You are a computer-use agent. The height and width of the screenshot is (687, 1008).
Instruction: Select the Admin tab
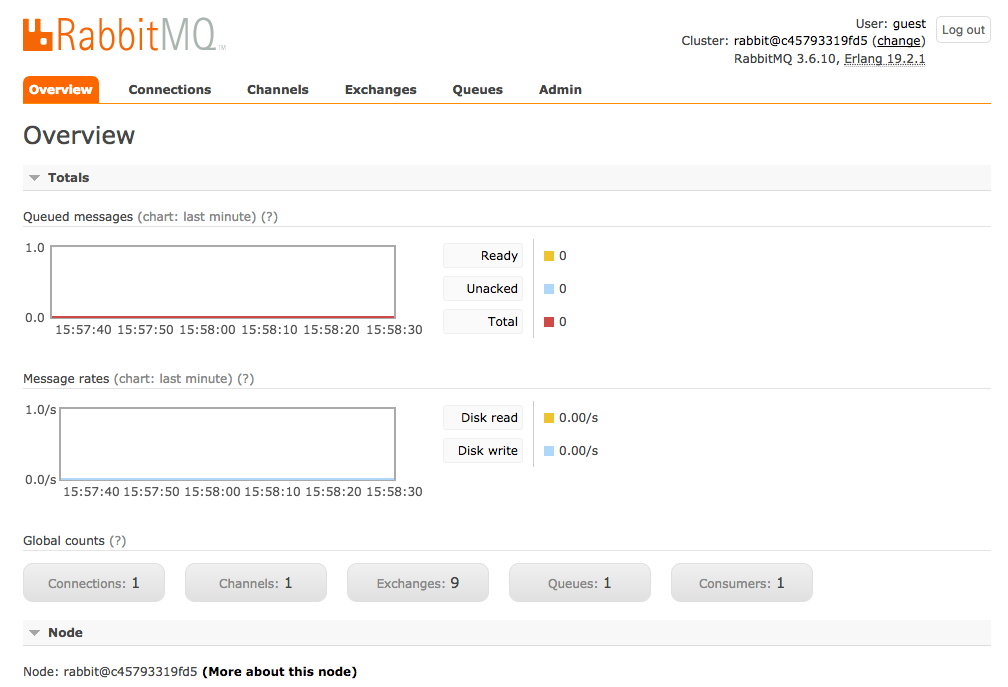560,90
